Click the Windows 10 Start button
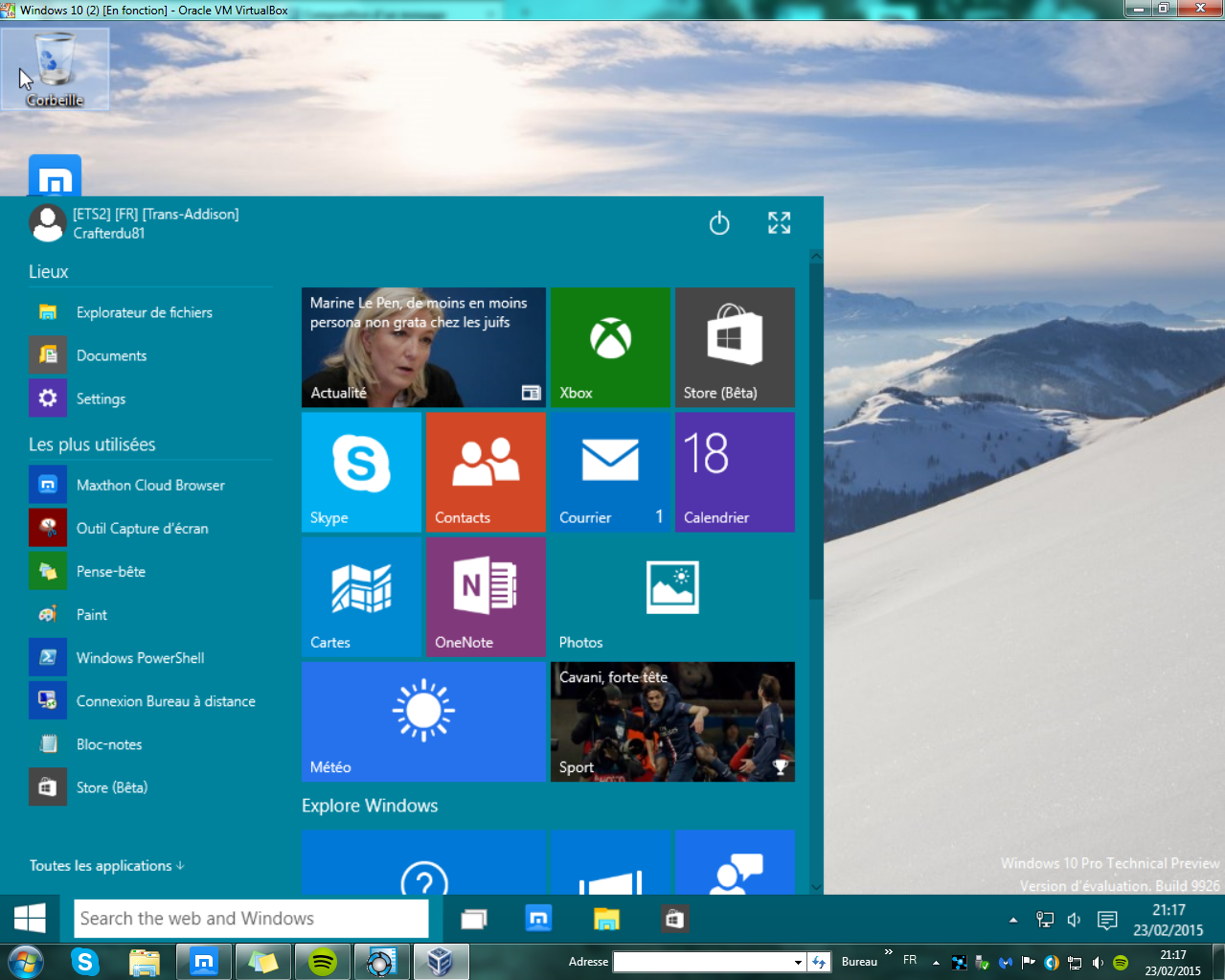This screenshot has width=1225, height=980. pyautogui.click(x=30, y=919)
